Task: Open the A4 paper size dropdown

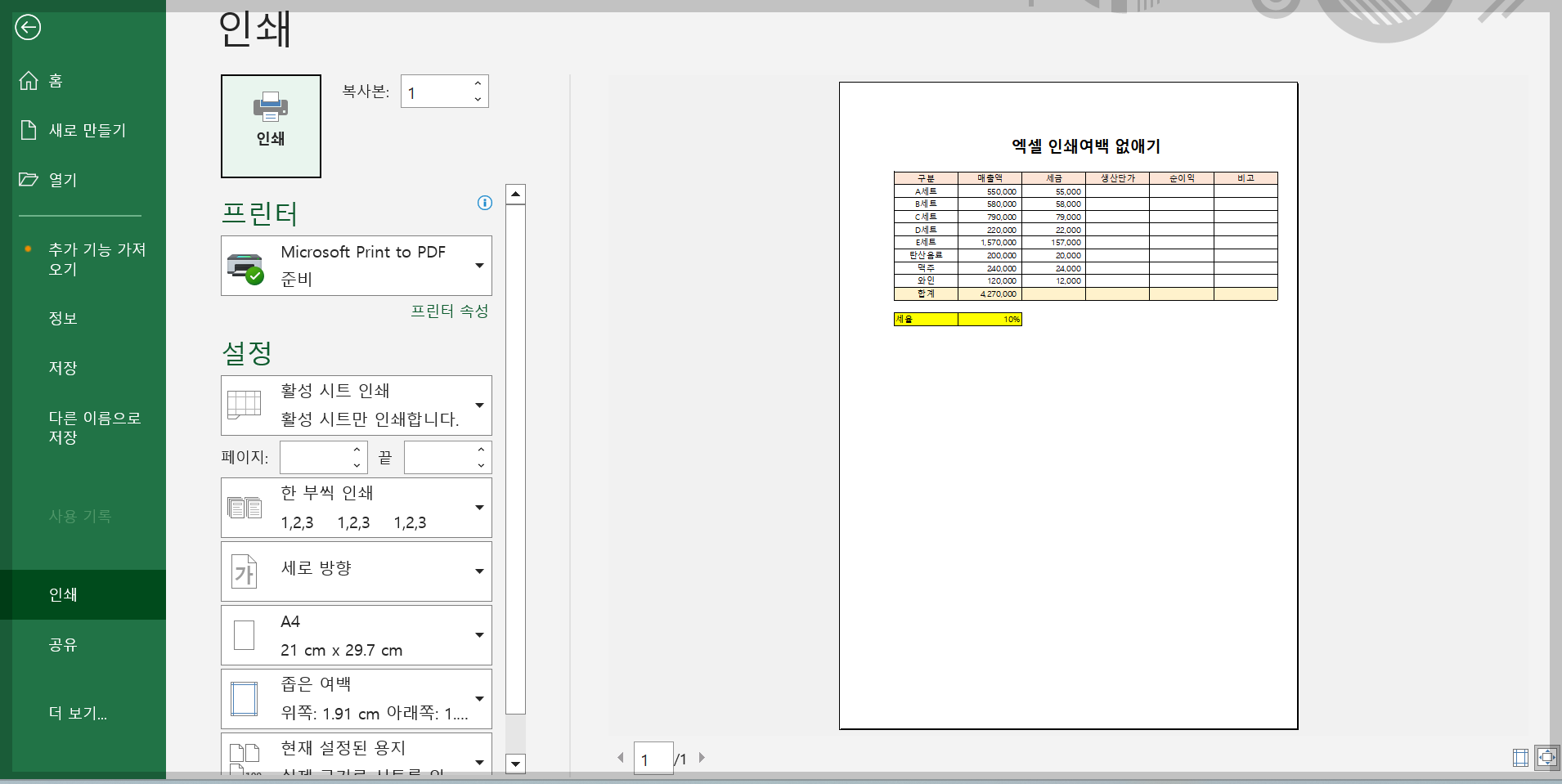Action: point(357,635)
